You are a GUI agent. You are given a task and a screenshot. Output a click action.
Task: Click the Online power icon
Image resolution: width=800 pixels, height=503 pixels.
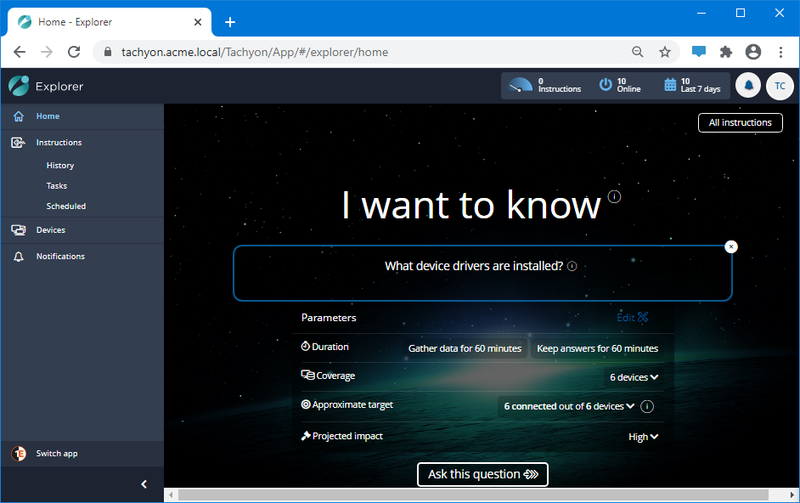point(606,84)
